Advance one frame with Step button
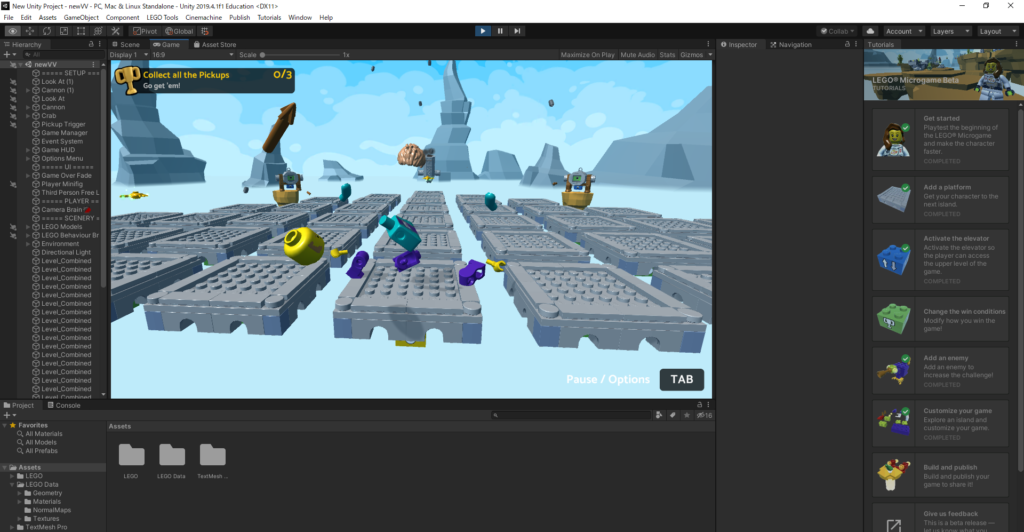 point(517,31)
